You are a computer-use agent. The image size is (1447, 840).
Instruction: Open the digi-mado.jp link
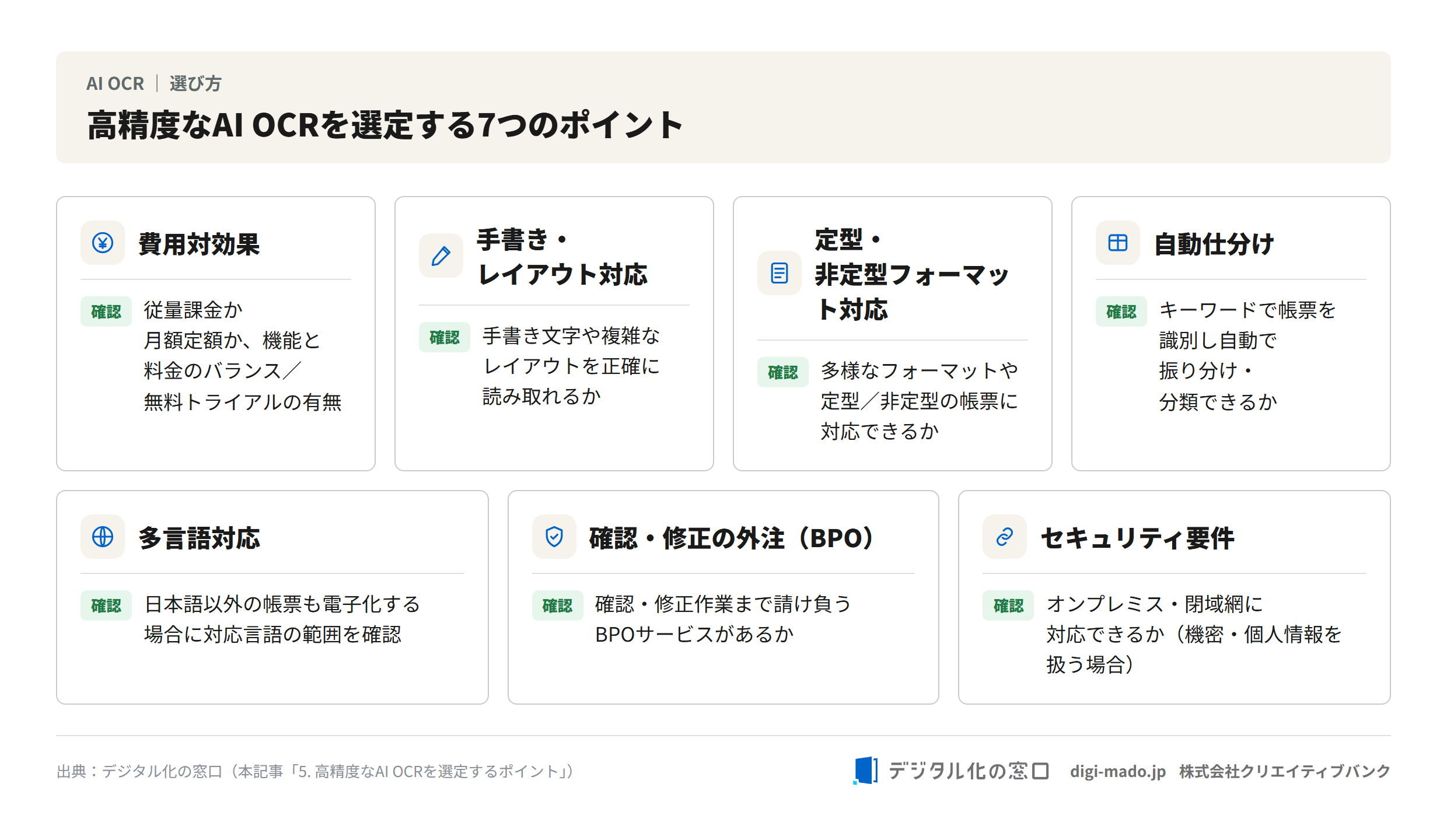(x=1118, y=771)
